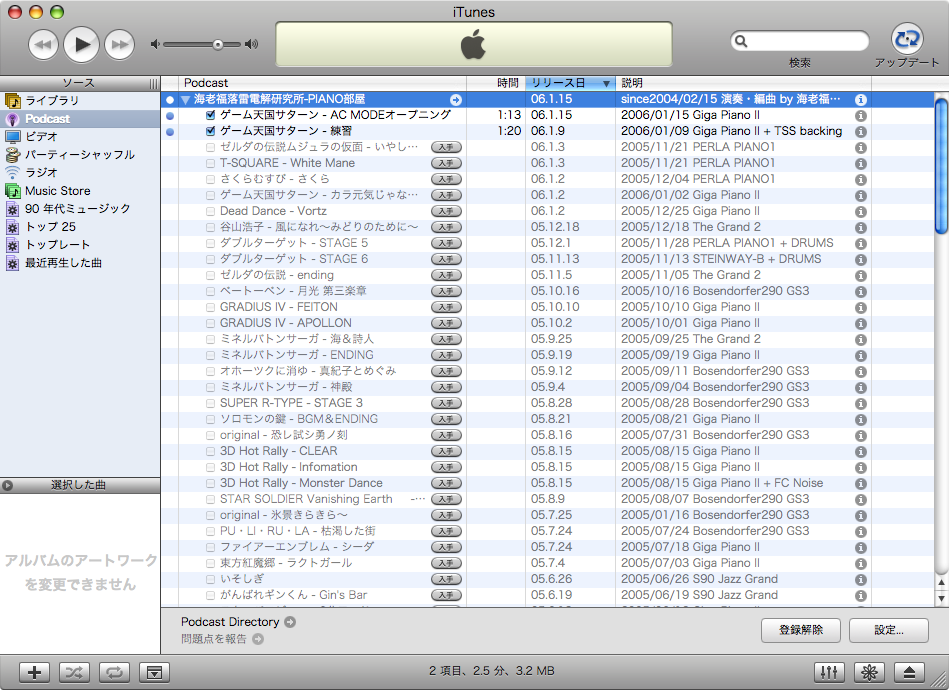Click the Play button
The width and height of the screenshot is (949, 690).
coord(81,44)
